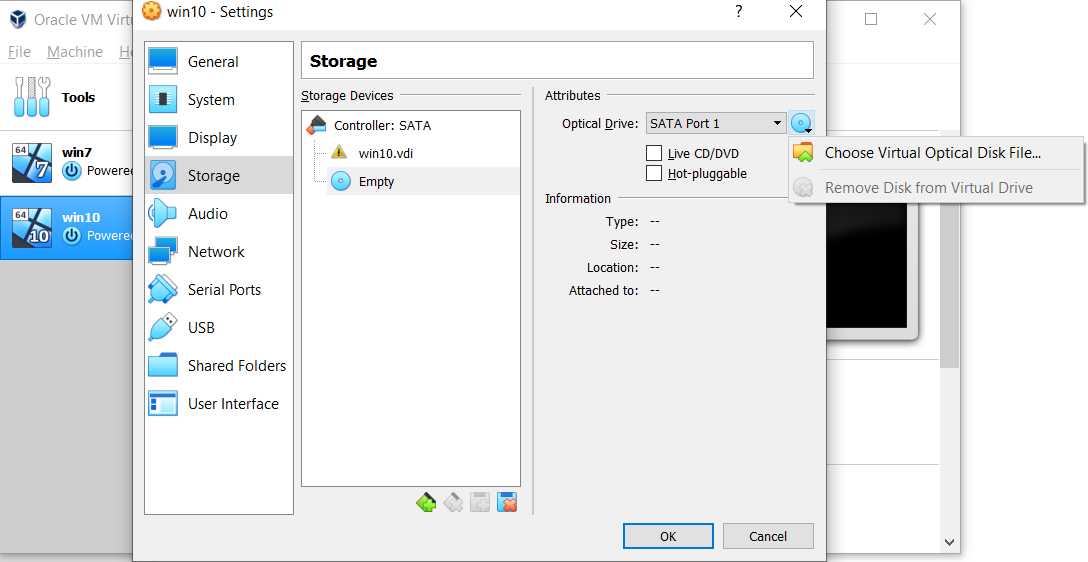The height and width of the screenshot is (562, 1088).
Task: Open the User Interface settings category
Action: [219, 404]
